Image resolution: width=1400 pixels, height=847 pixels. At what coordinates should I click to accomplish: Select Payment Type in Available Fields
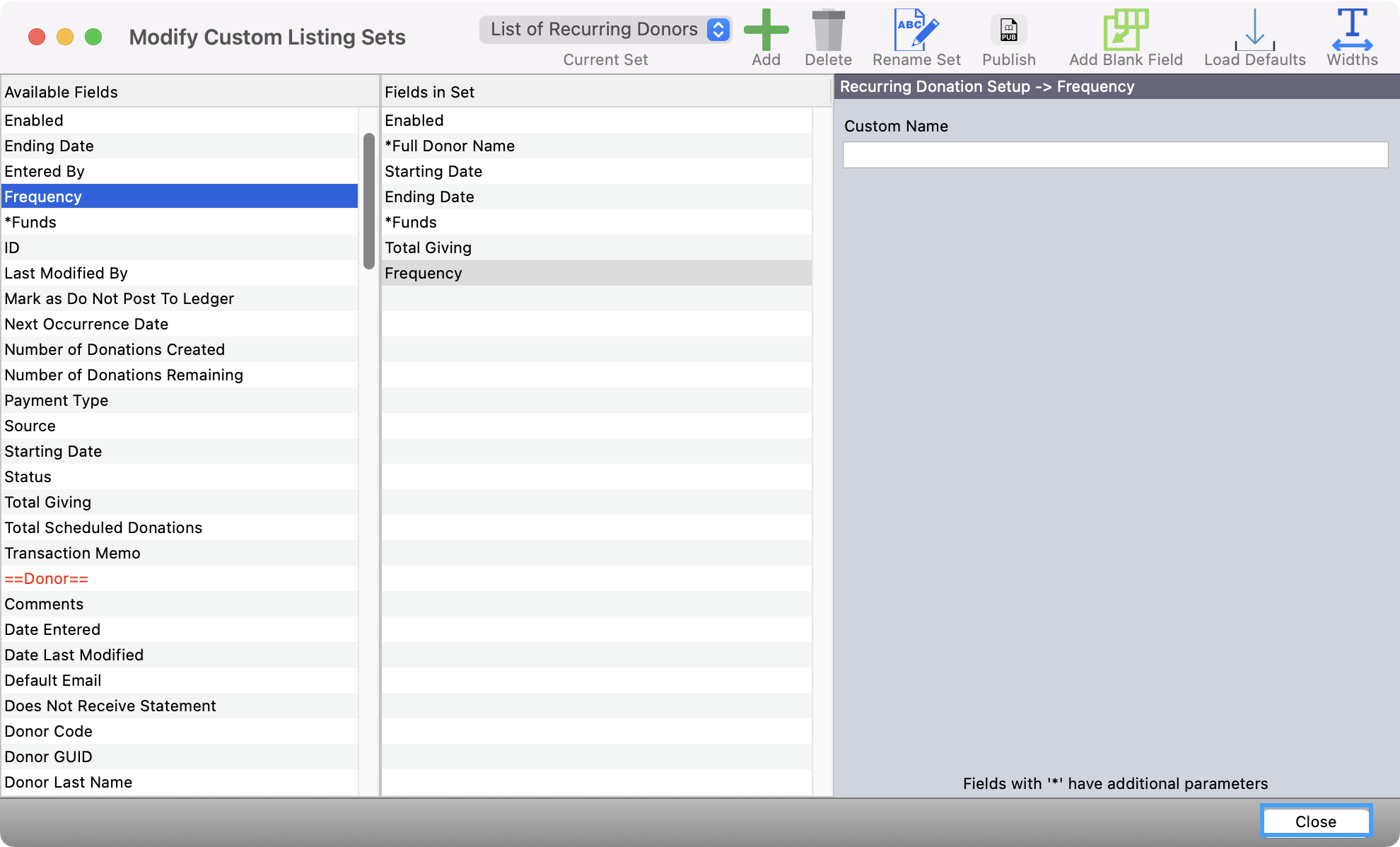(180, 400)
